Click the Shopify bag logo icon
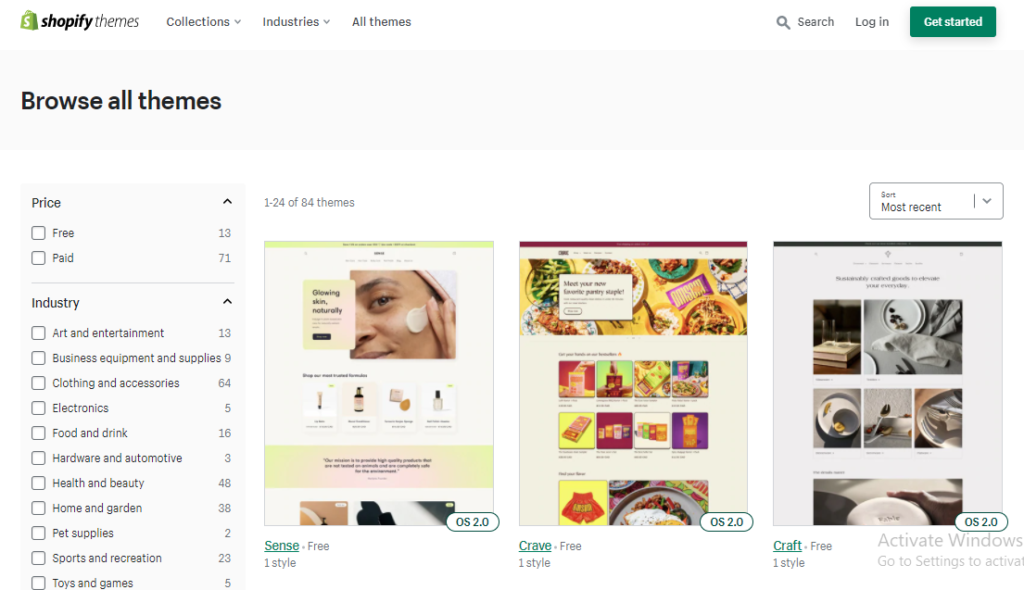 pyautogui.click(x=29, y=20)
